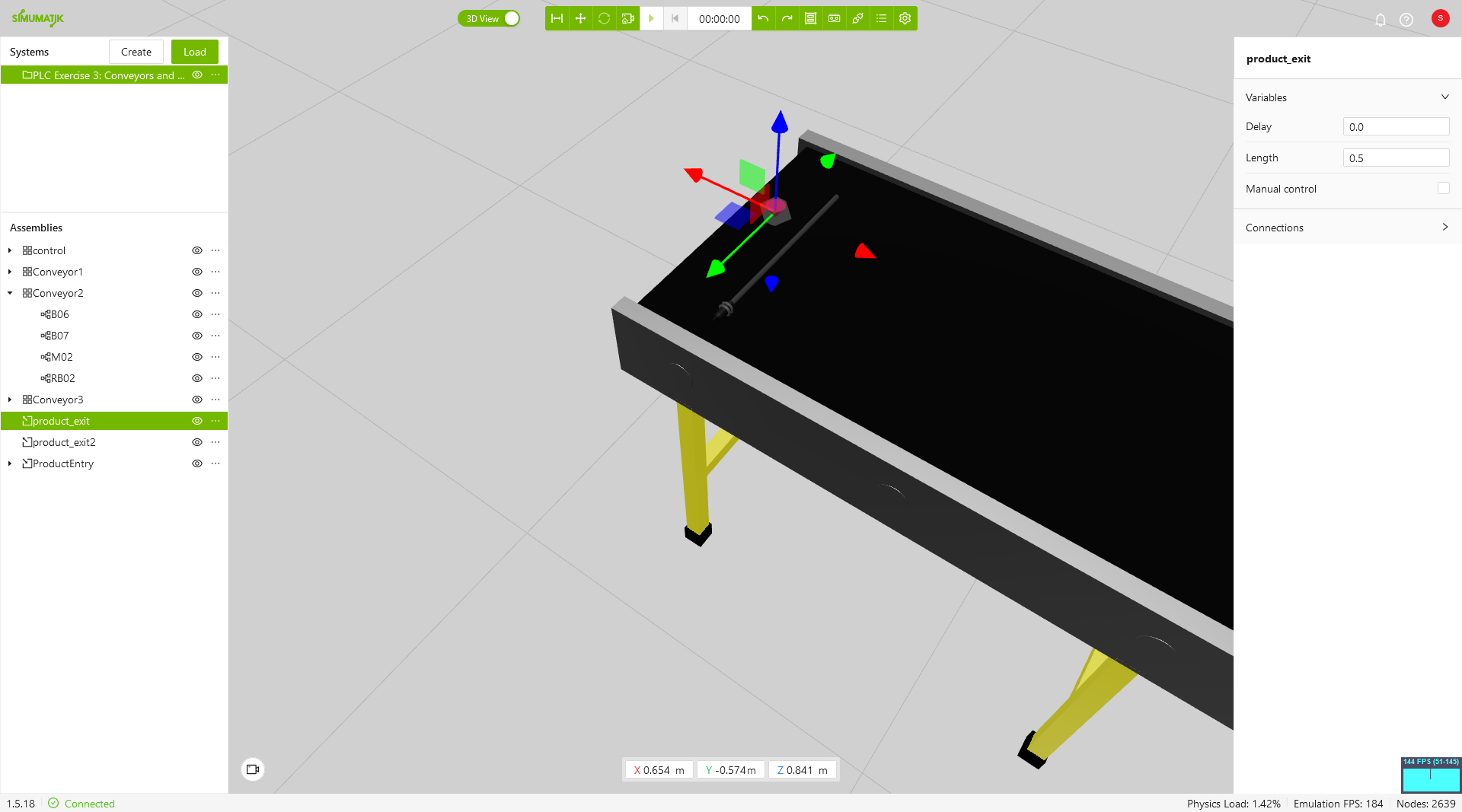Expand the Conveyor3 tree node
This screenshot has height=812, width=1462.
click(x=10, y=400)
